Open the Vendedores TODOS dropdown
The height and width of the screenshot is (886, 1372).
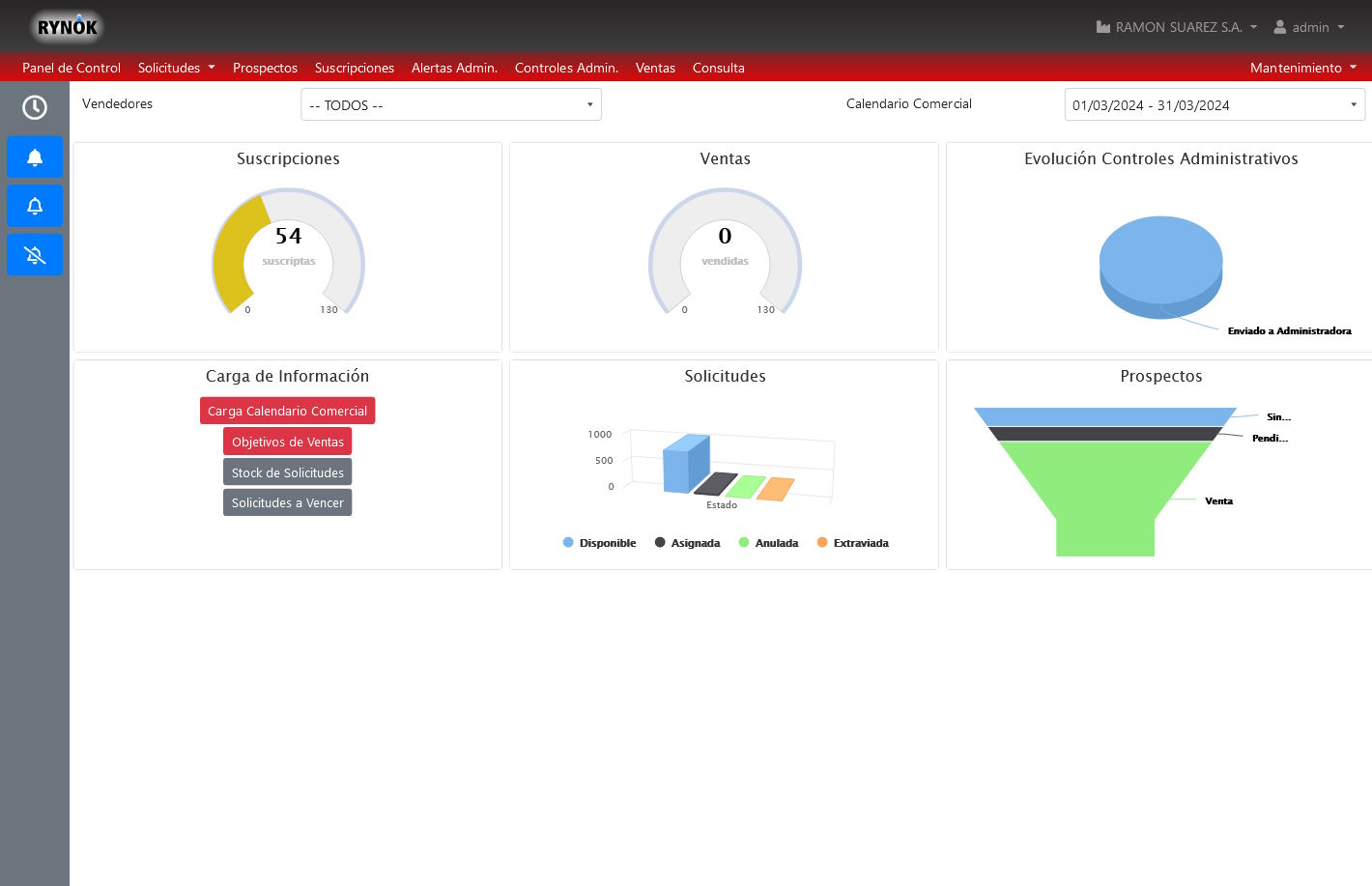(x=451, y=105)
